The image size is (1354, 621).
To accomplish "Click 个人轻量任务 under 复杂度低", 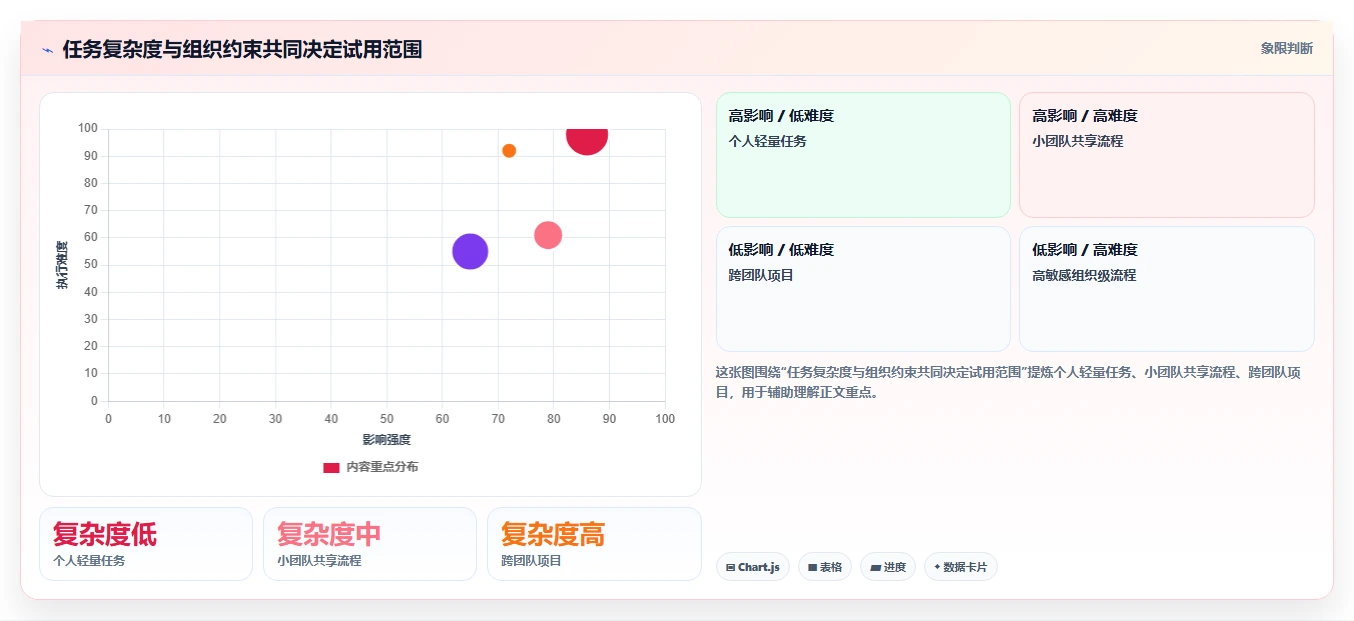I will pyautogui.click(x=89, y=561).
